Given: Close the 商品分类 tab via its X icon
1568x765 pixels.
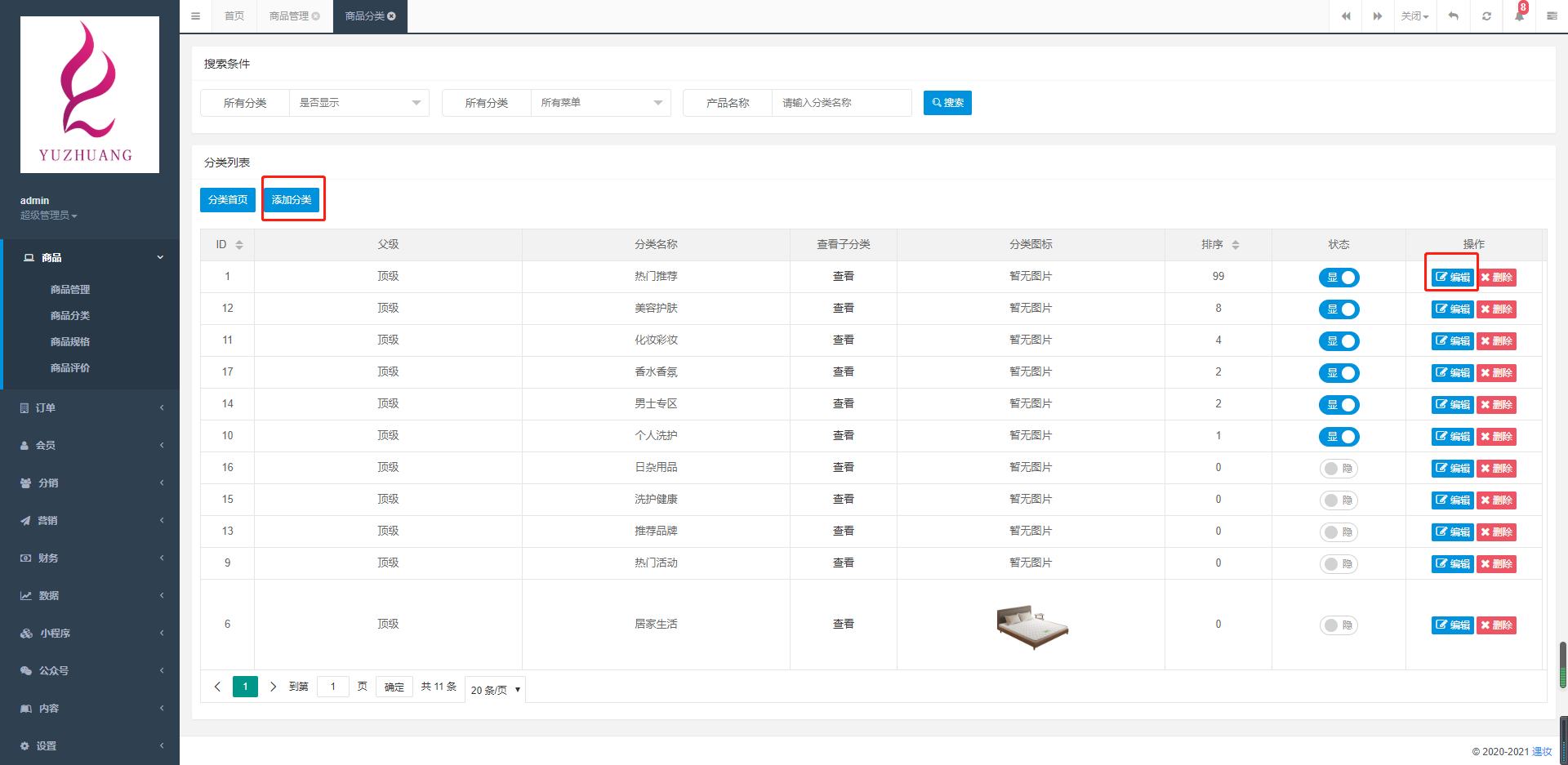Looking at the screenshot, I should pyautogui.click(x=391, y=16).
